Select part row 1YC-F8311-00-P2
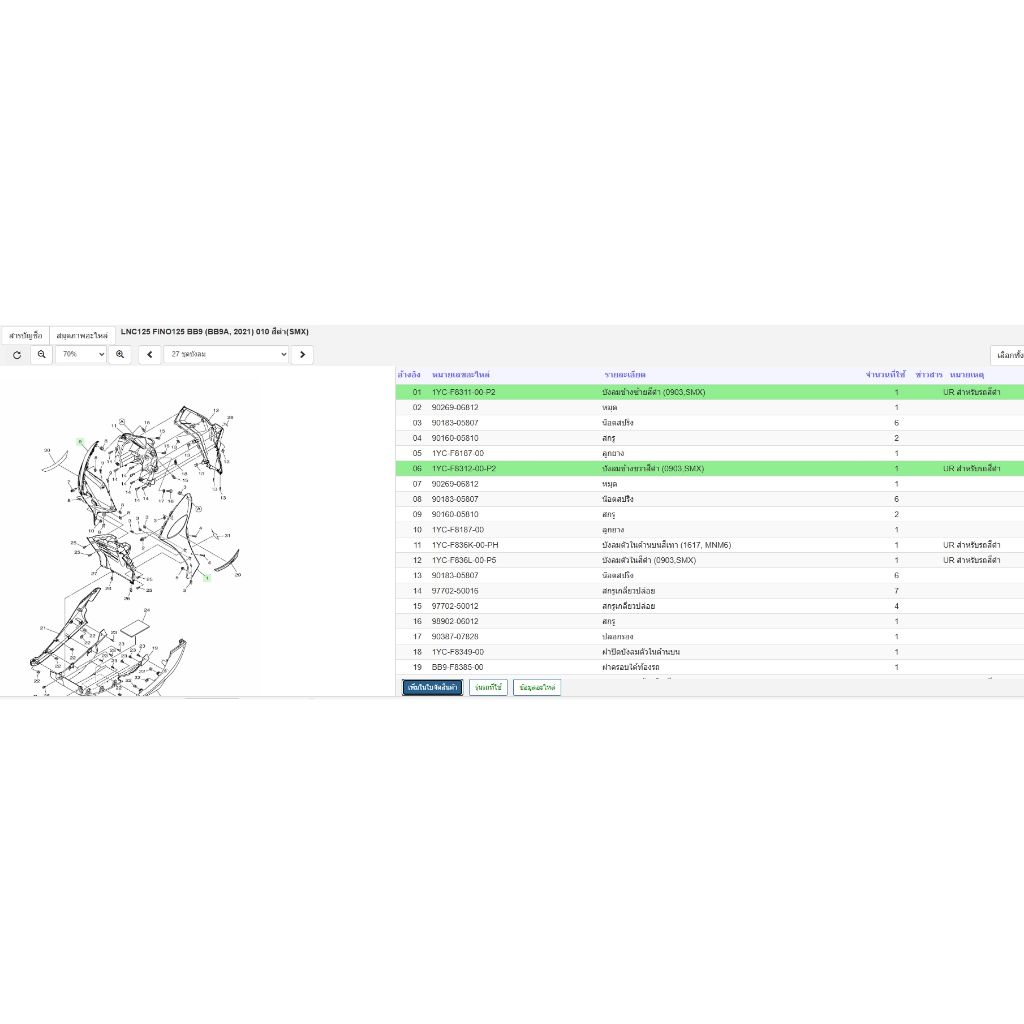The width and height of the screenshot is (1024, 1024). [x=463, y=393]
